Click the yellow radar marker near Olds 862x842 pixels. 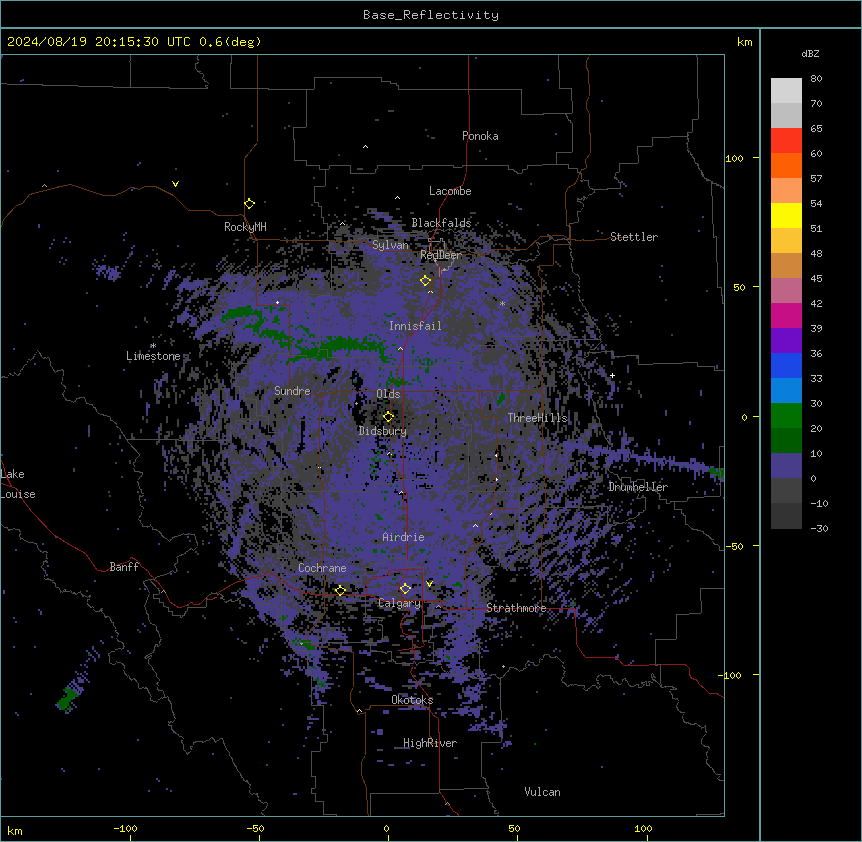(388, 417)
